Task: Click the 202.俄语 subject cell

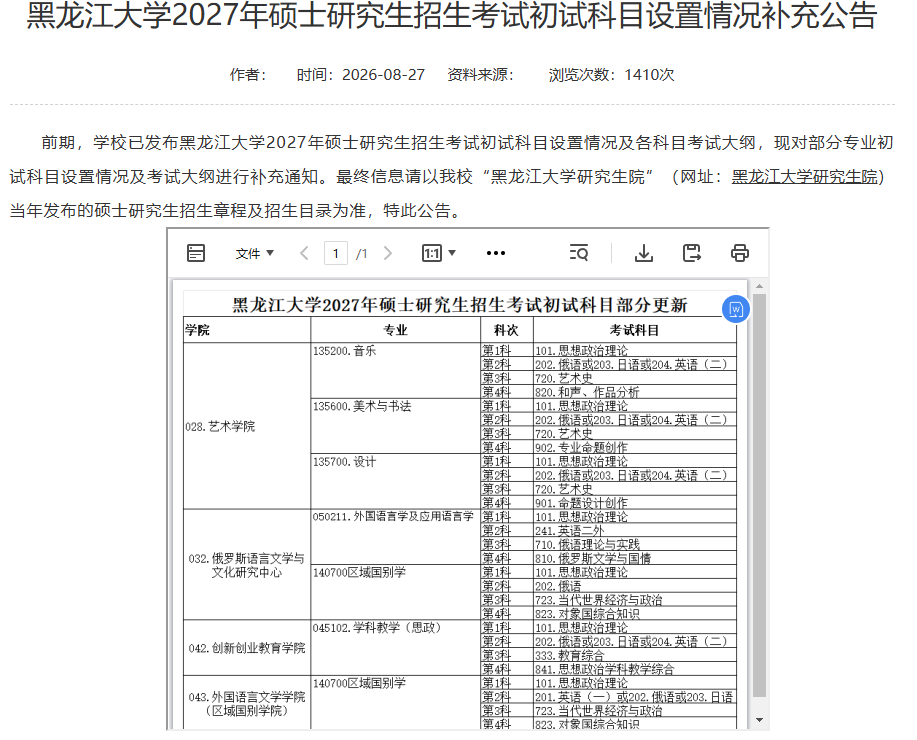Action: pyautogui.click(x=635, y=586)
